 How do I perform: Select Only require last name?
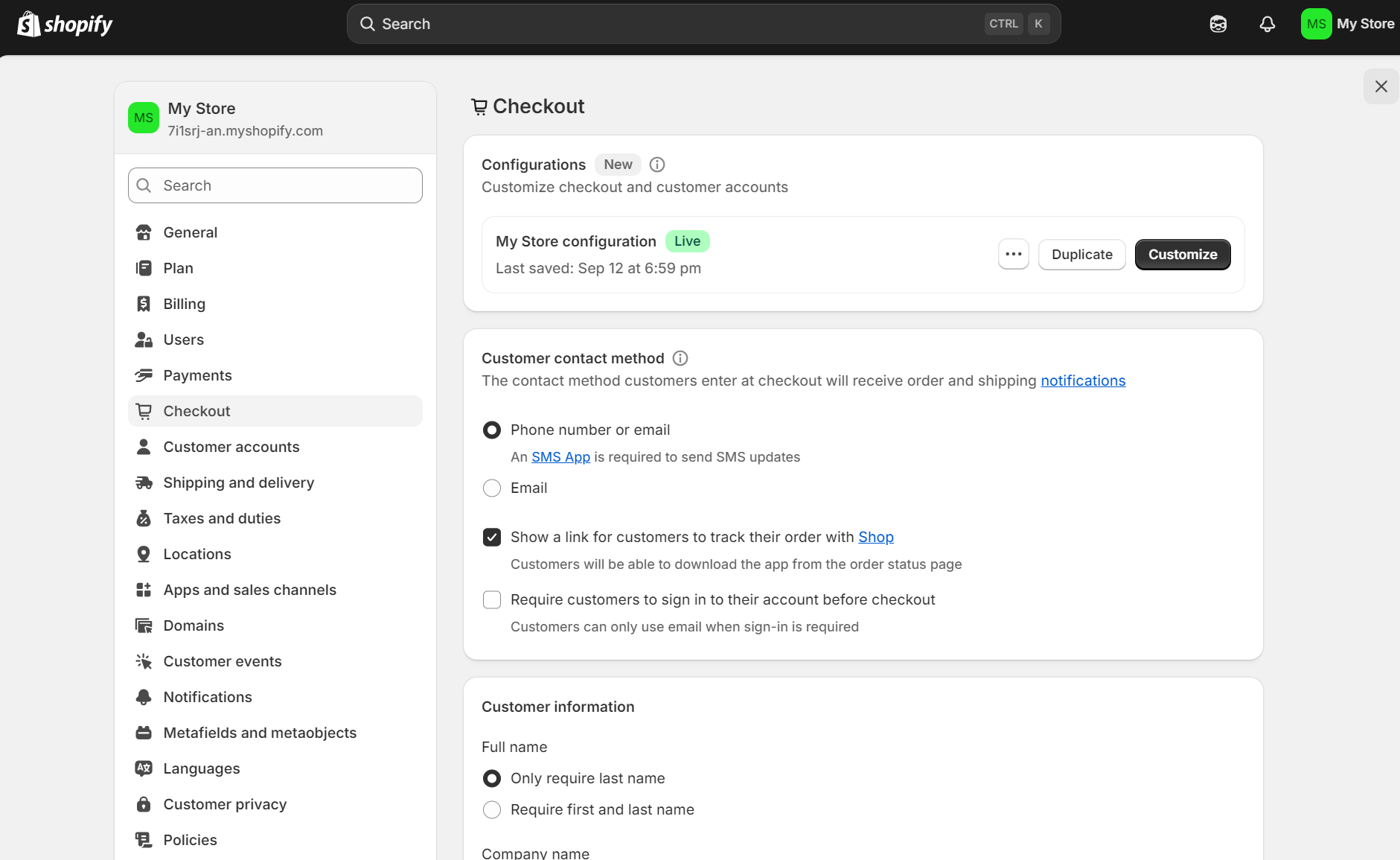point(492,778)
